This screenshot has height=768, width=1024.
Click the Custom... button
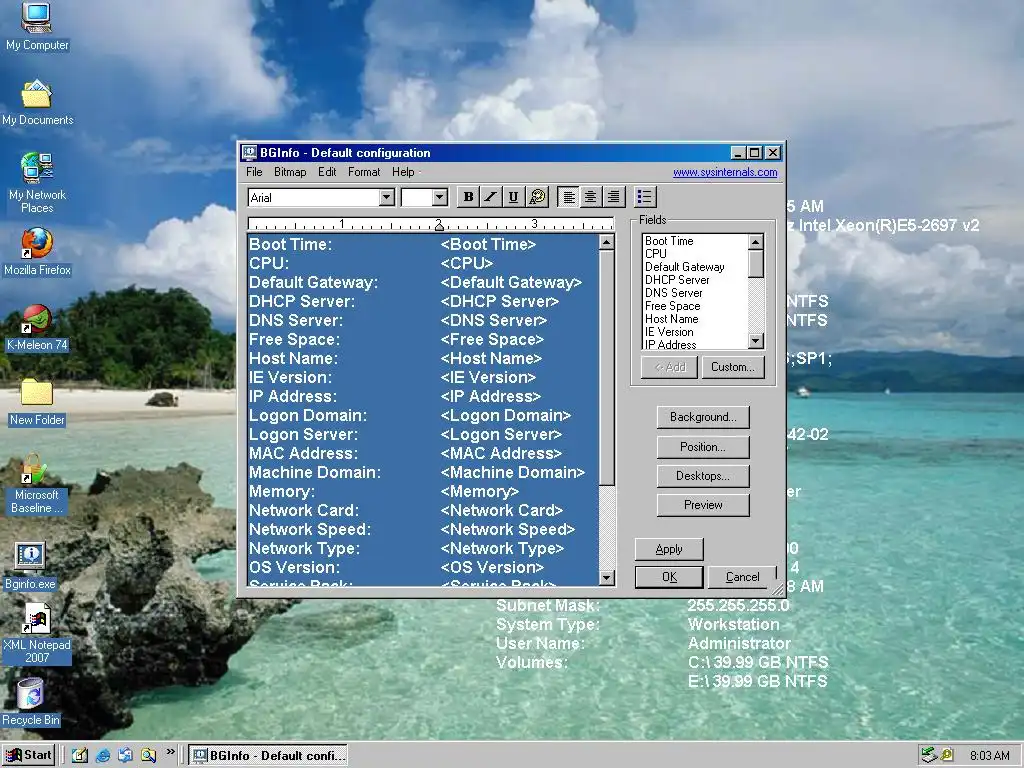click(733, 367)
